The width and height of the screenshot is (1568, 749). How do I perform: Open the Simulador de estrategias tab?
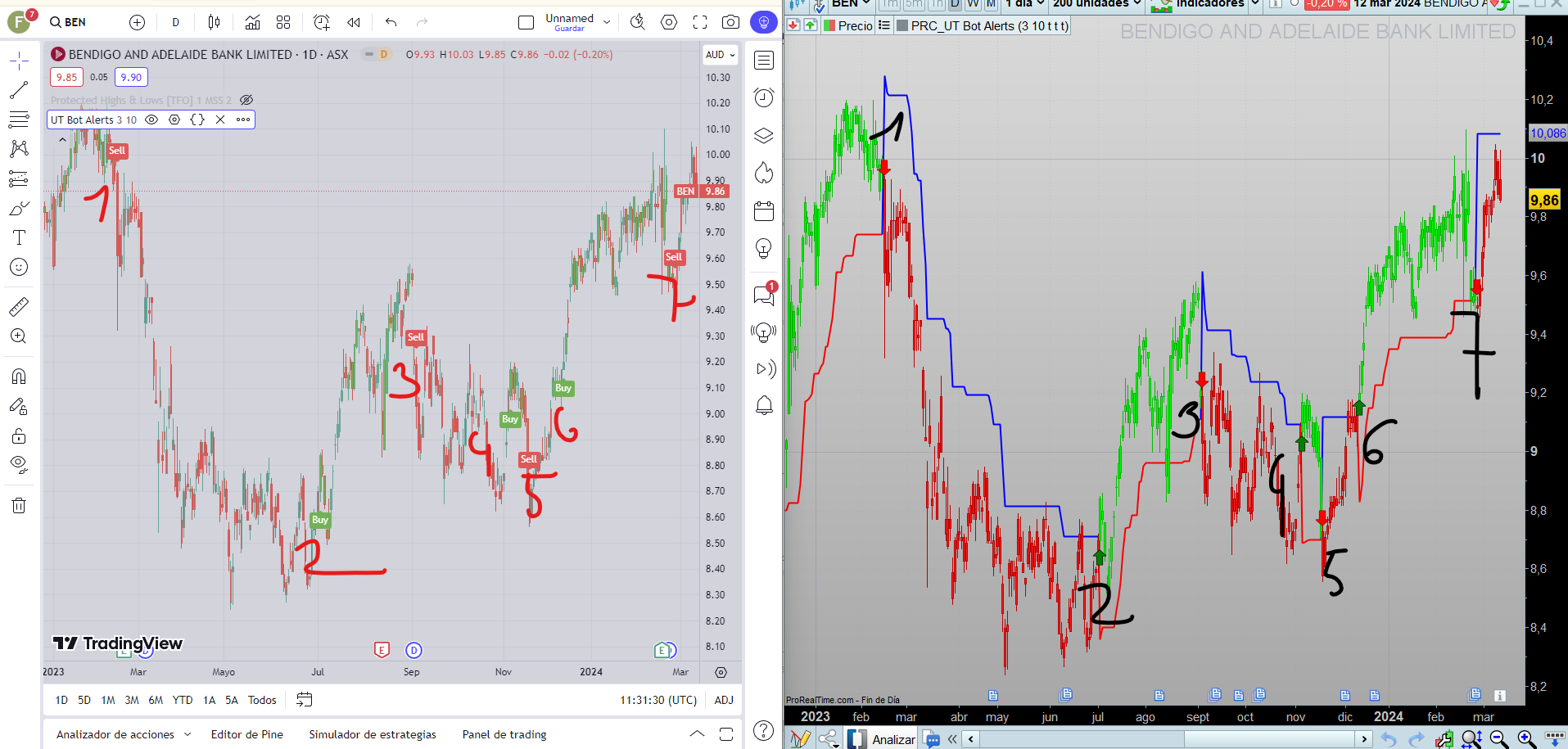(373, 734)
